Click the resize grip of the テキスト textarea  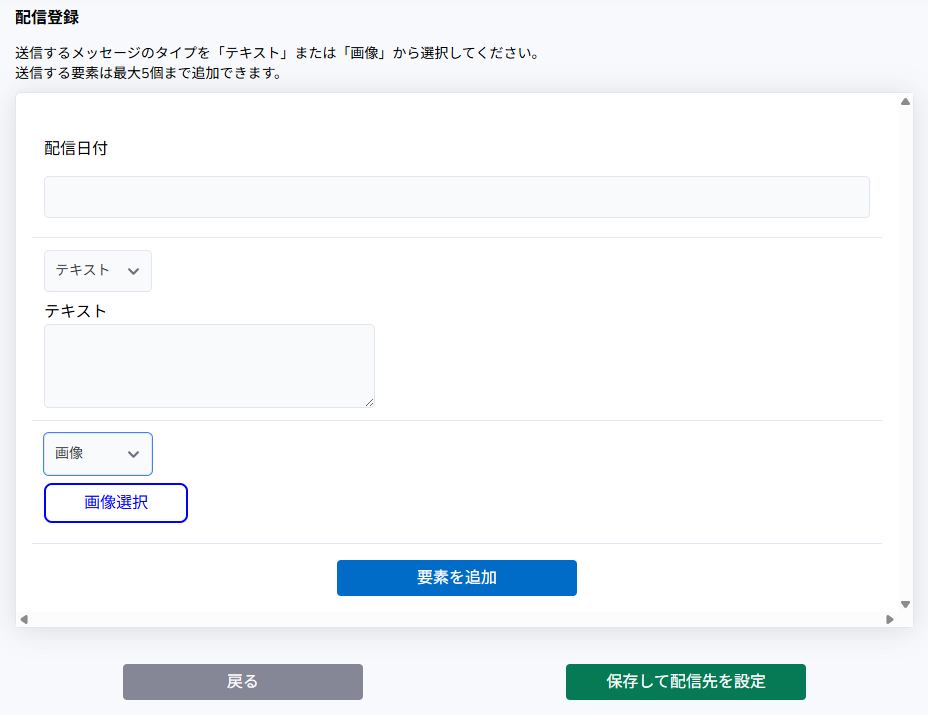pyautogui.click(x=369, y=402)
